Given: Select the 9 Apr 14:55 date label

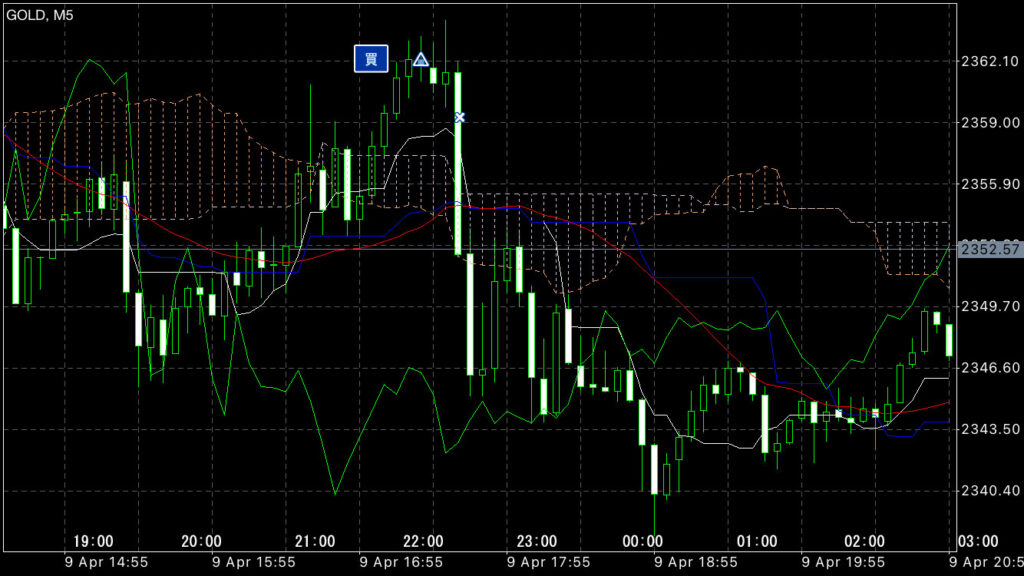Looking at the screenshot, I should click(x=106, y=564).
